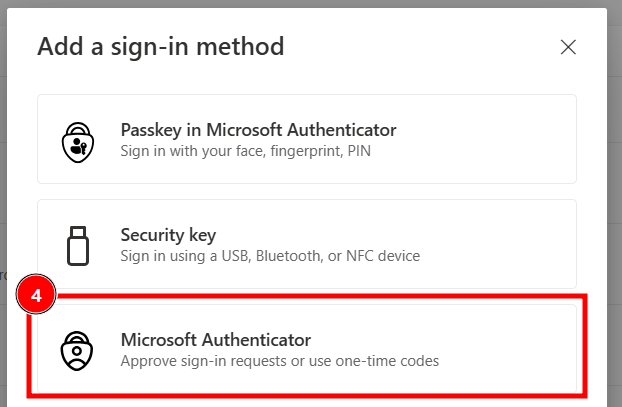Screen dimensions: 622x407
Task: Click 'Approve sign-in requests or use one-time codes'
Action: pyautogui.click(x=280, y=360)
